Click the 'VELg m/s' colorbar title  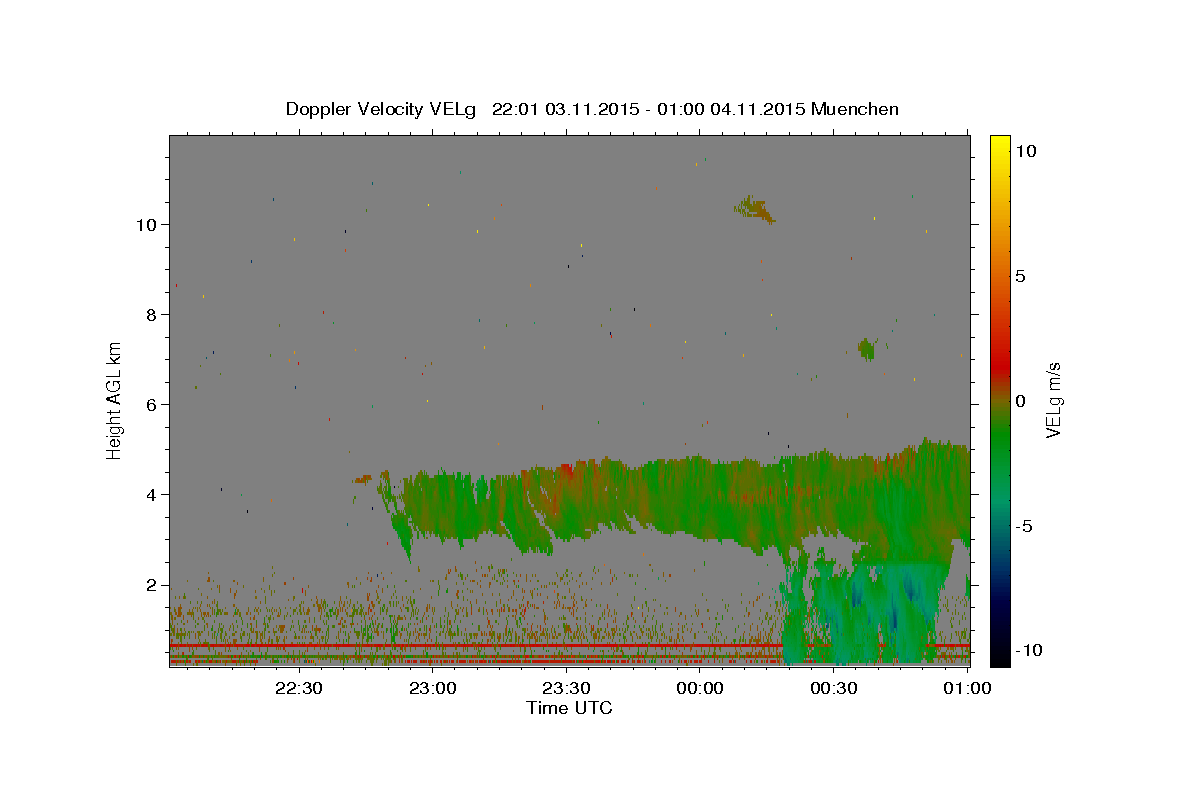1054,400
